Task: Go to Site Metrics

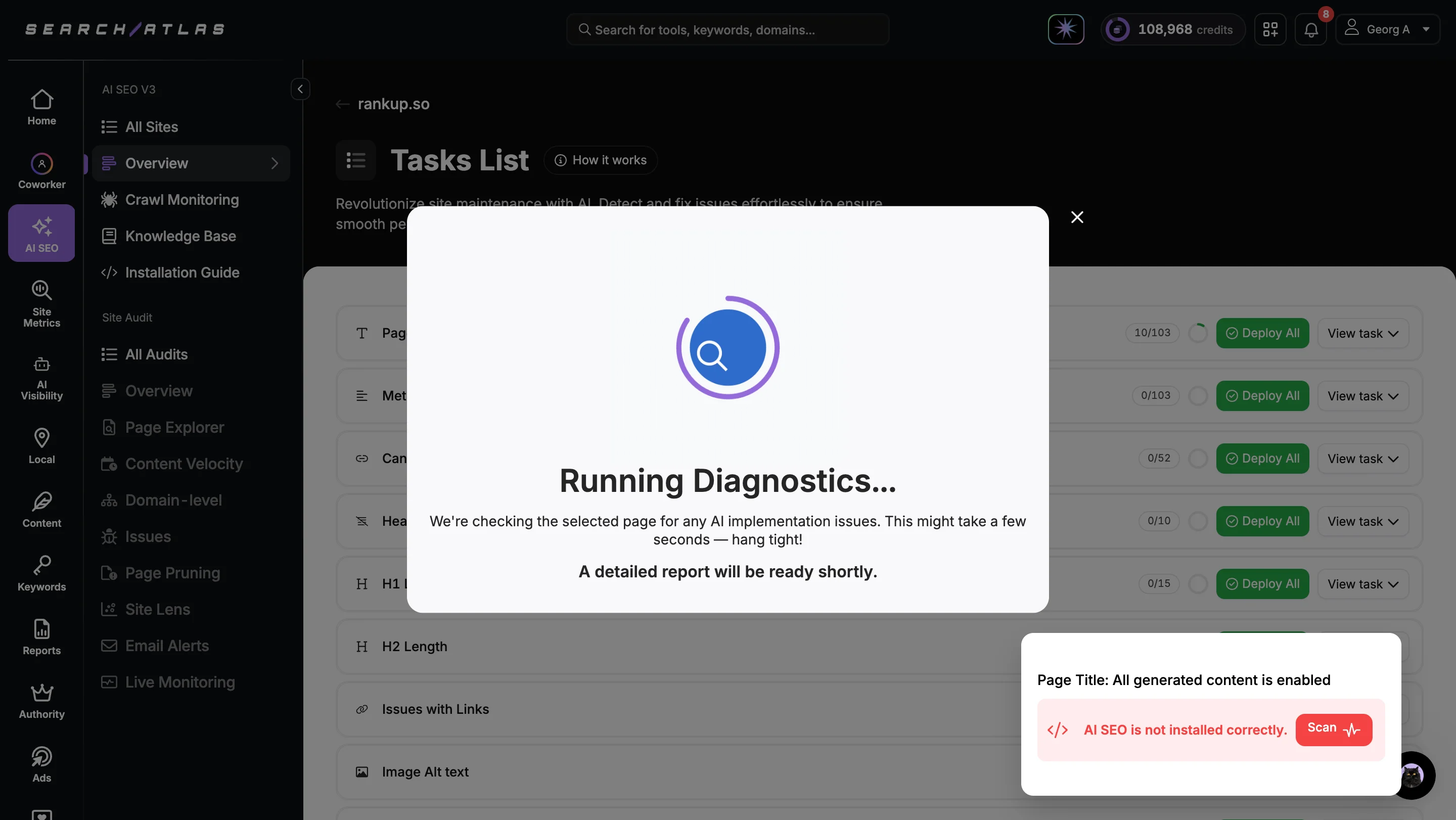Action: tap(41, 304)
